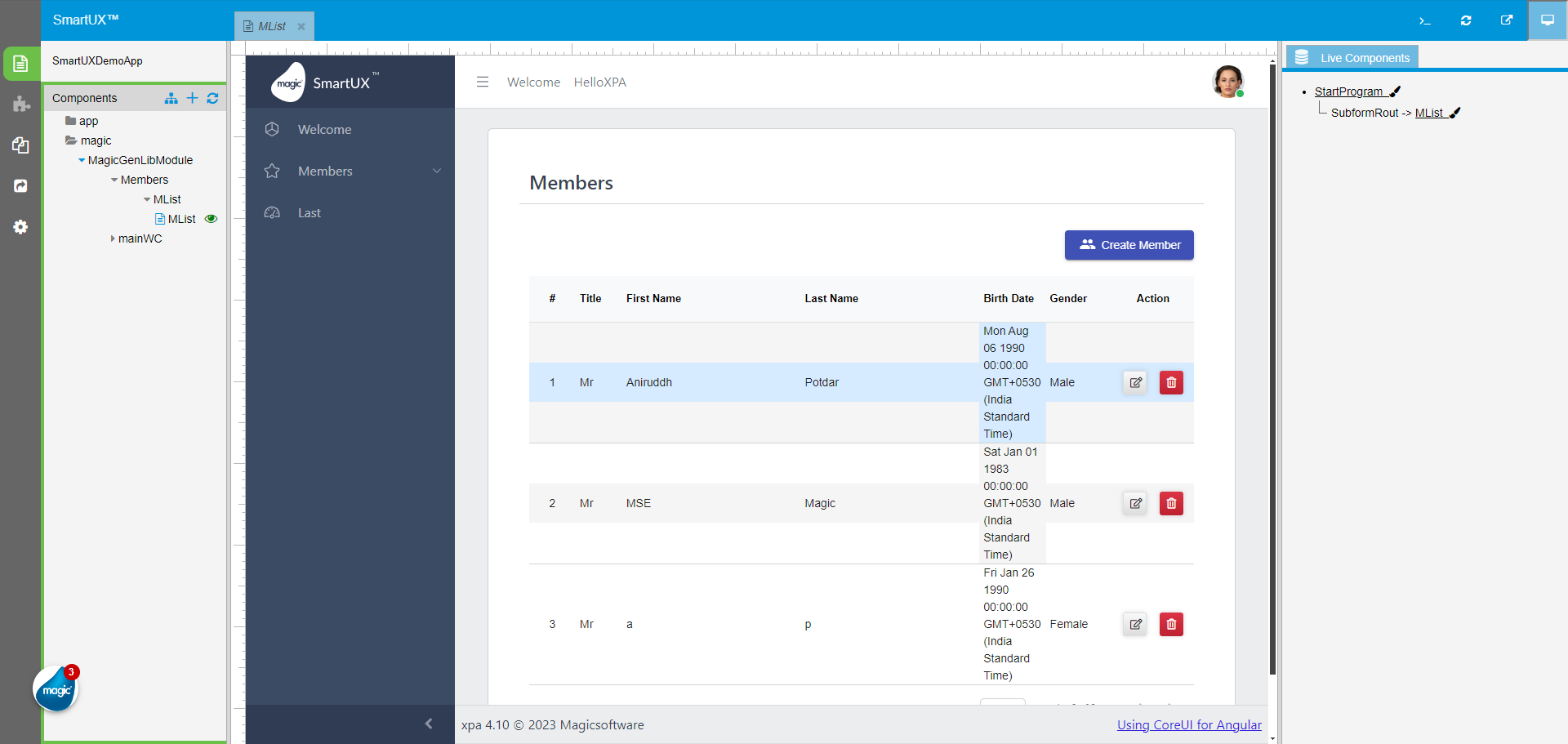Click the edit icon for member Aniruddh Potdar

click(x=1134, y=382)
